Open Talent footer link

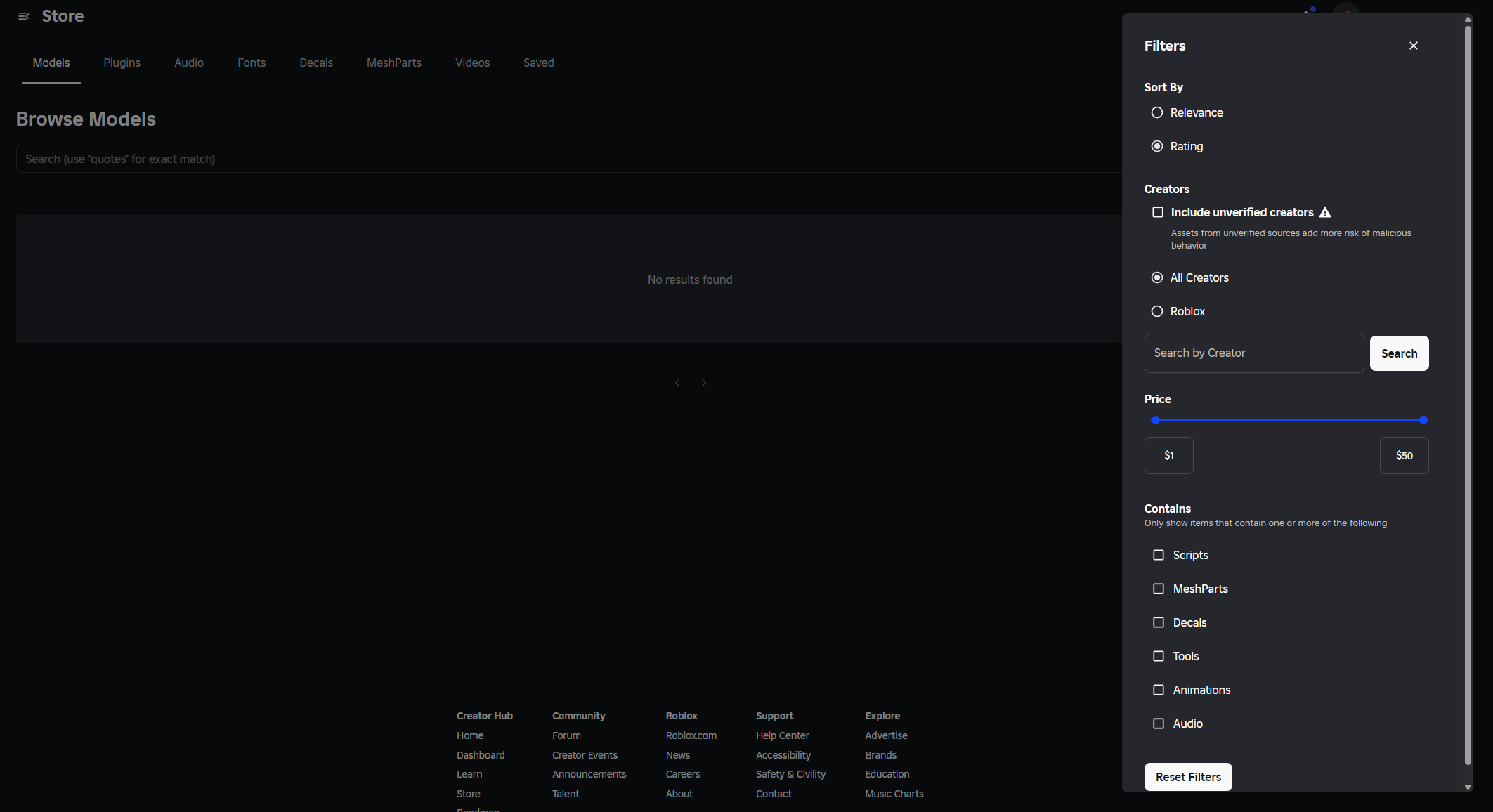point(566,794)
